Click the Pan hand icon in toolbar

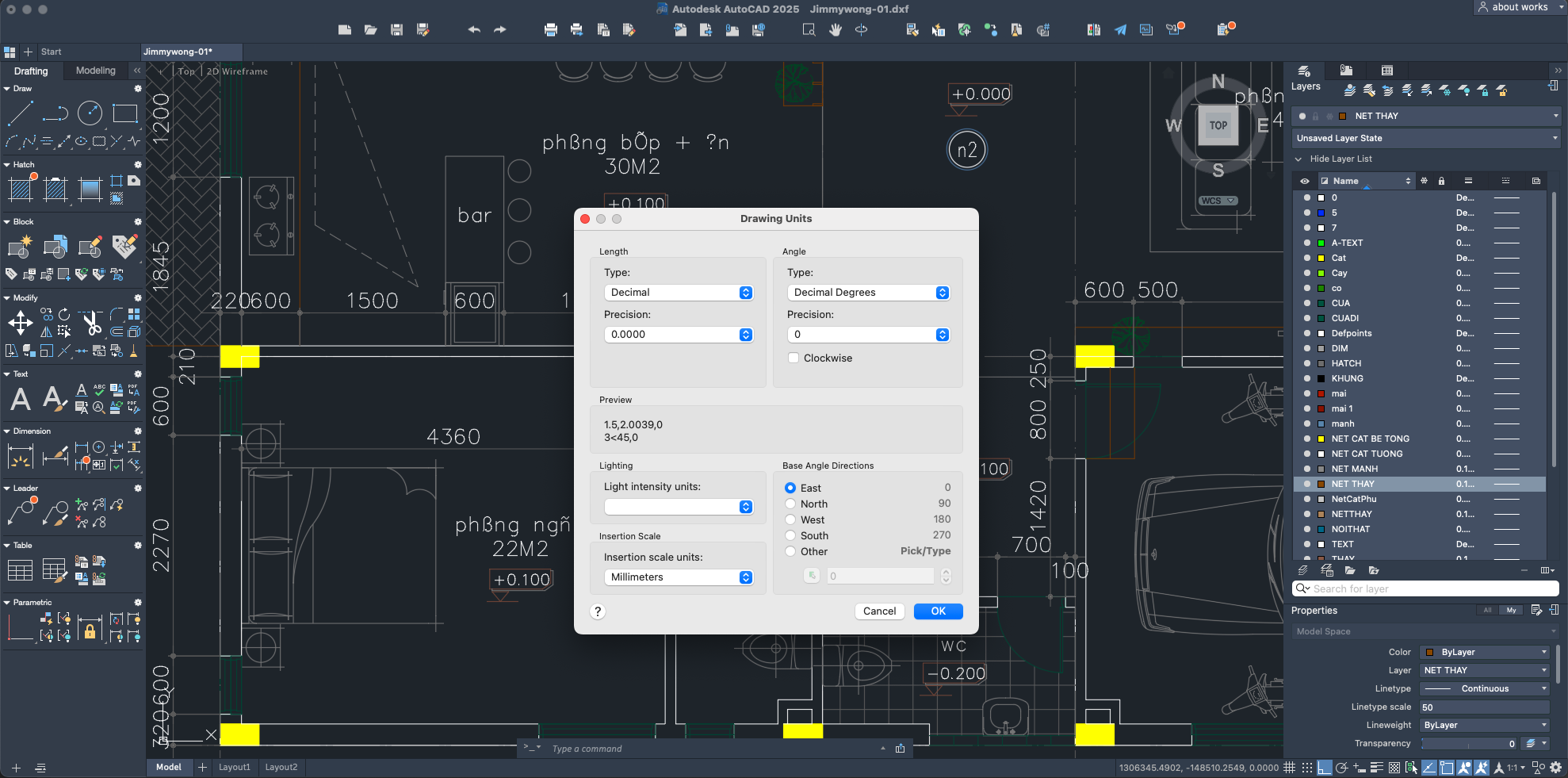(835, 30)
